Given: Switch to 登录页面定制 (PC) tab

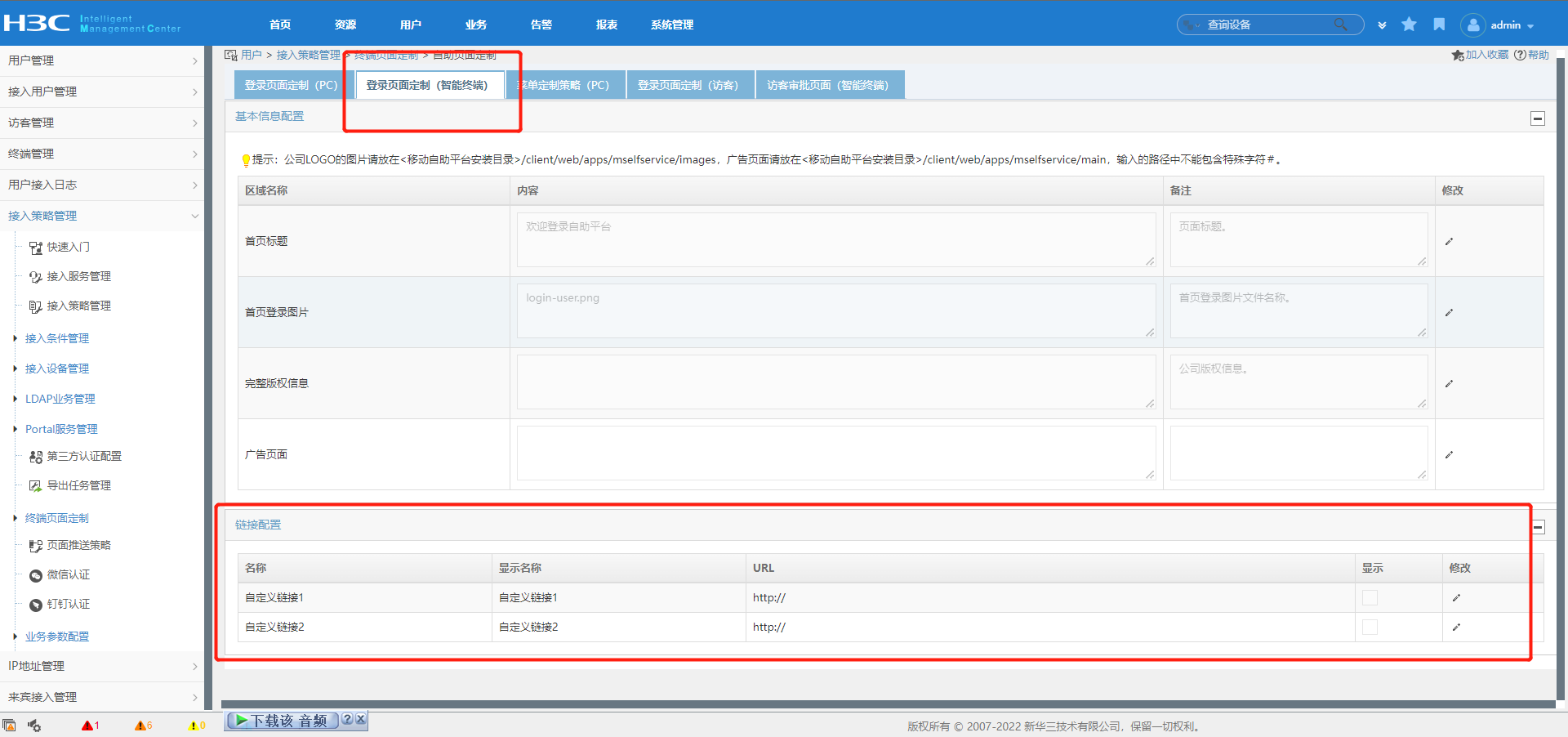Looking at the screenshot, I should click(x=292, y=85).
